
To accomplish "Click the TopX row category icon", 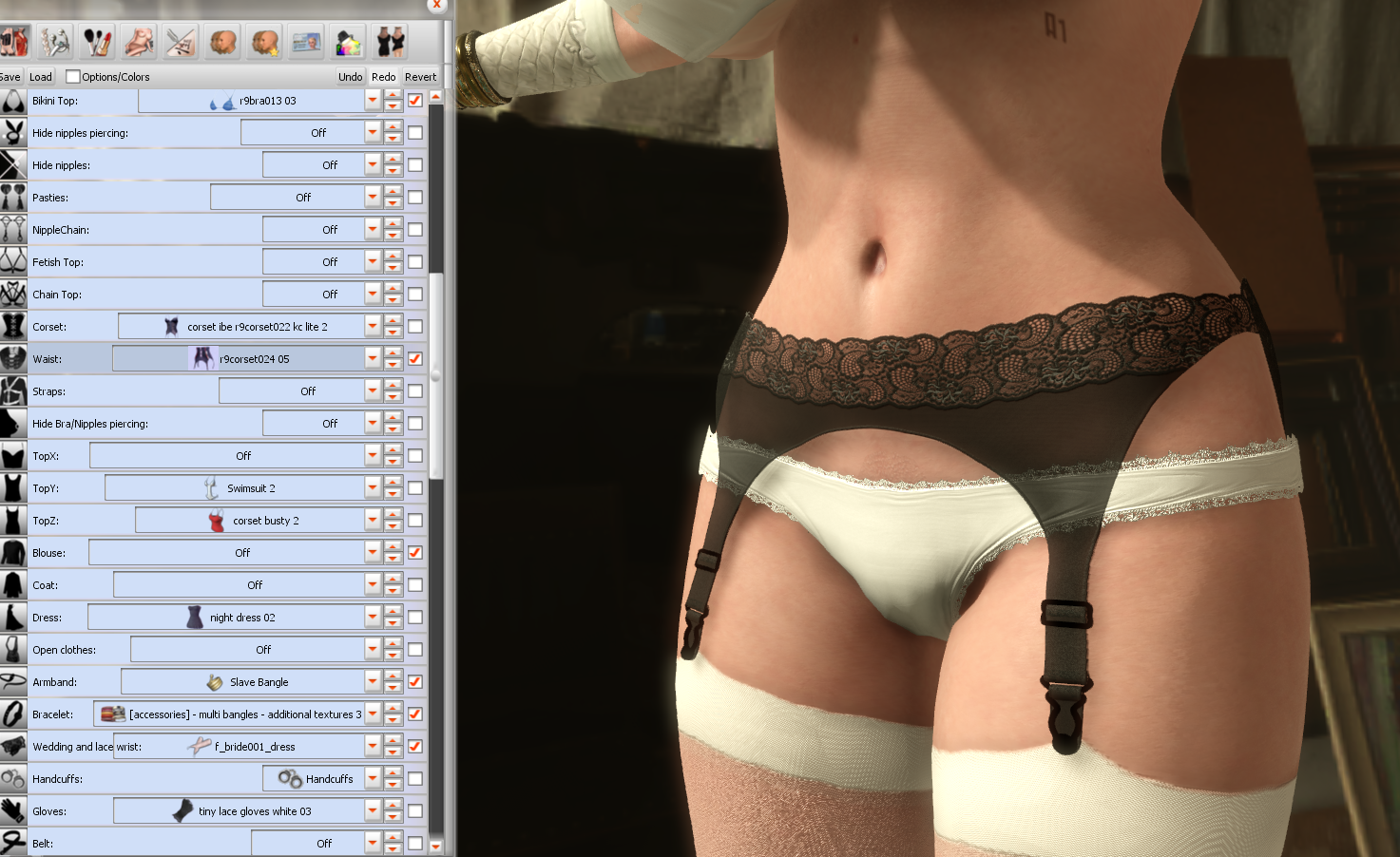I will tap(13, 455).
